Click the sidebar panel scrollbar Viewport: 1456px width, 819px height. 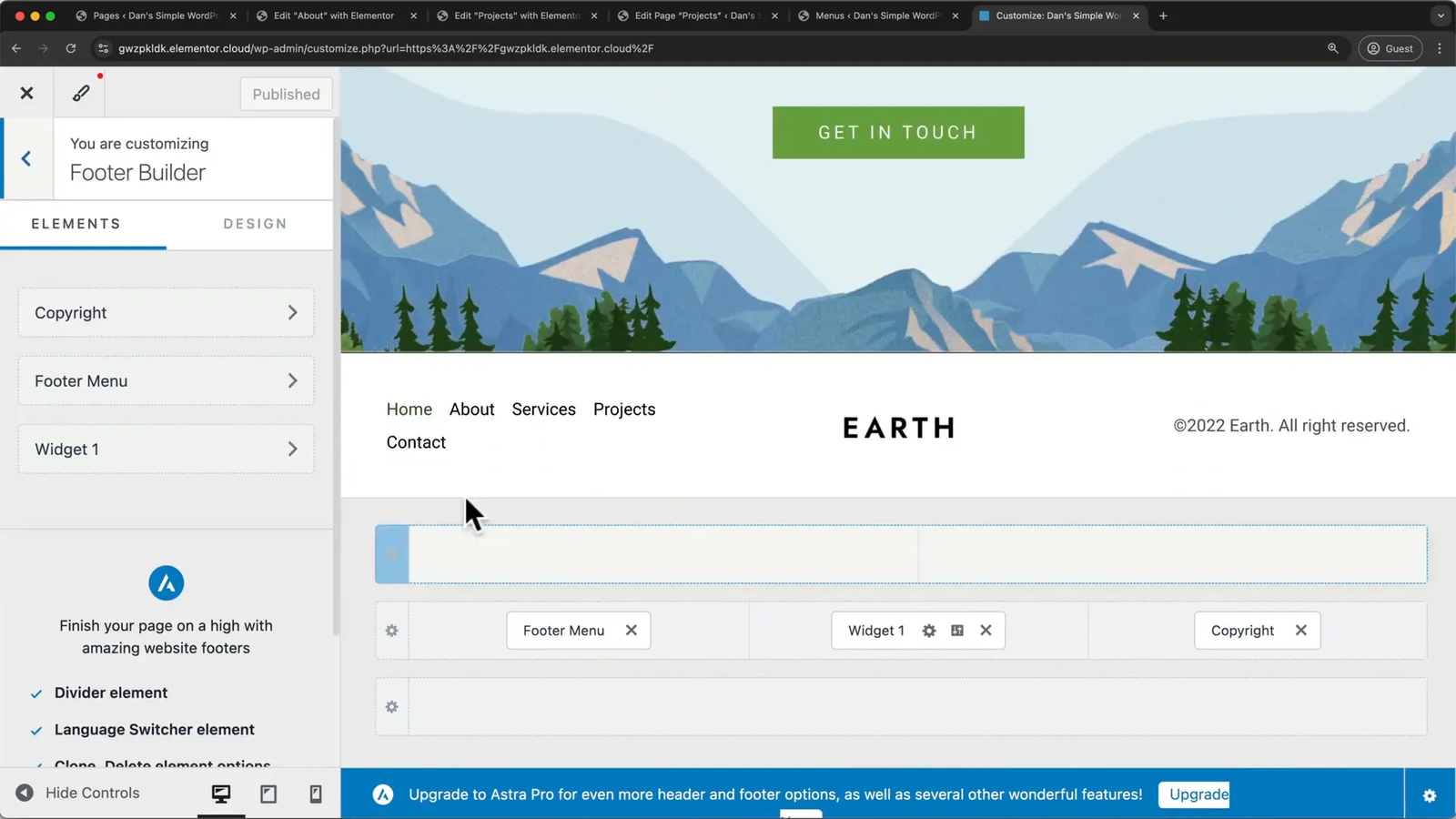click(x=336, y=378)
